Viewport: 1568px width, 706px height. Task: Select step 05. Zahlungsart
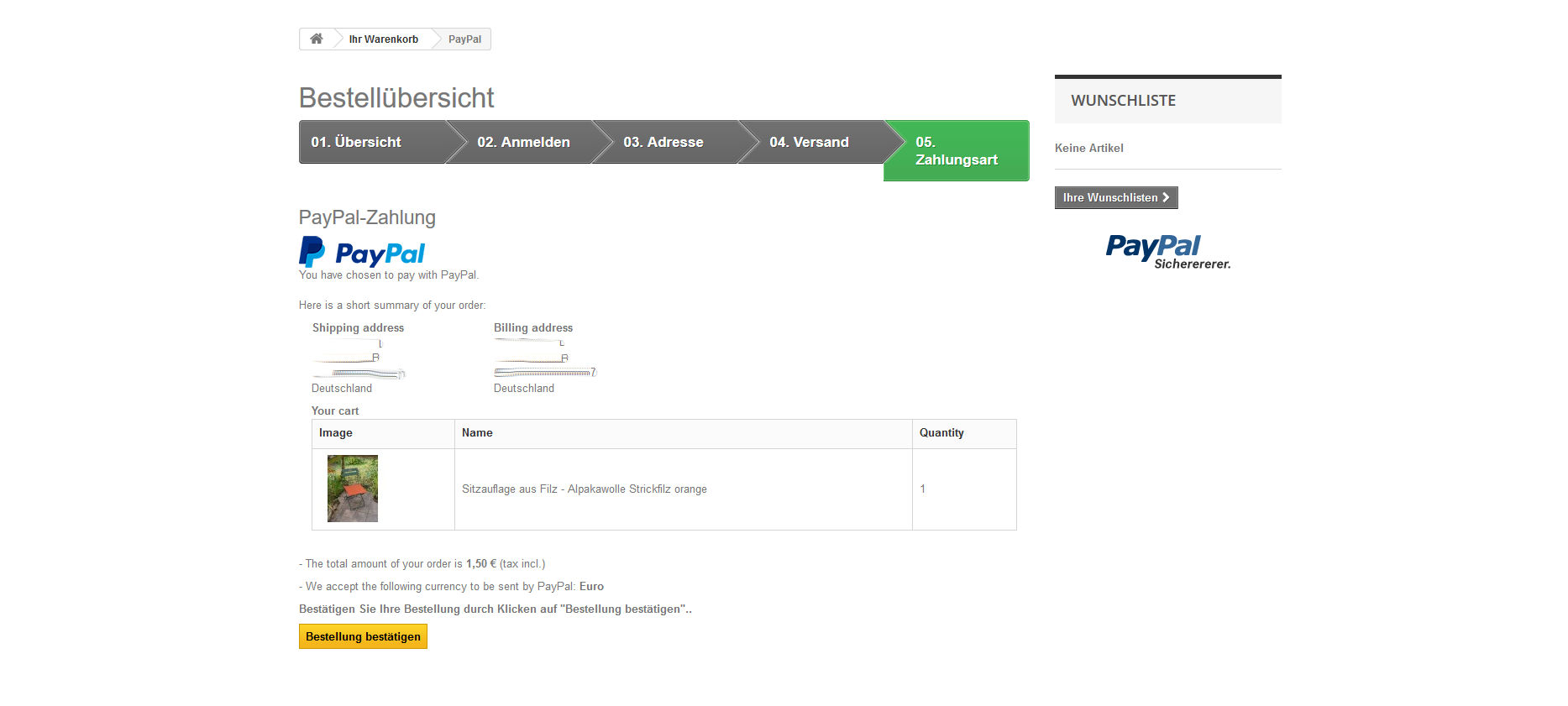click(957, 150)
